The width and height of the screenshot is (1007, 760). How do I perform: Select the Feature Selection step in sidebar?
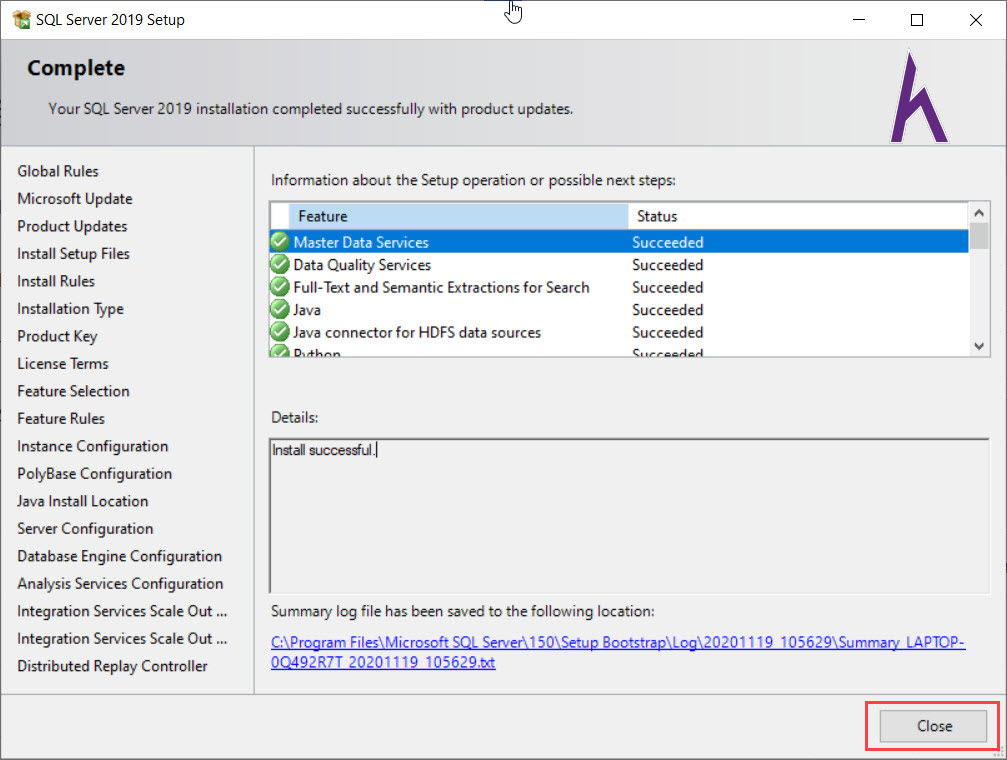tap(73, 391)
